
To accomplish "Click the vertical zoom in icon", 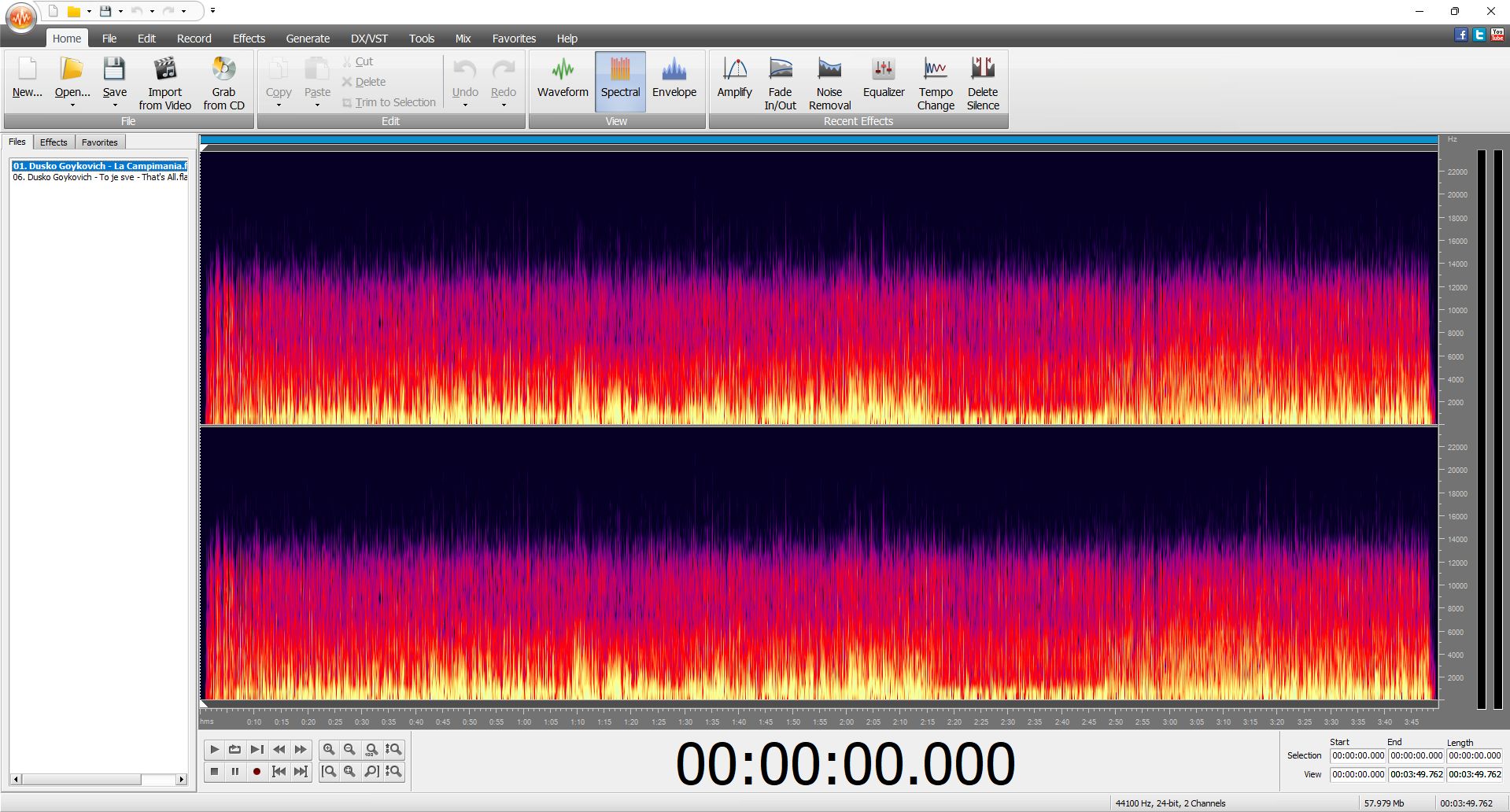I will click(393, 749).
